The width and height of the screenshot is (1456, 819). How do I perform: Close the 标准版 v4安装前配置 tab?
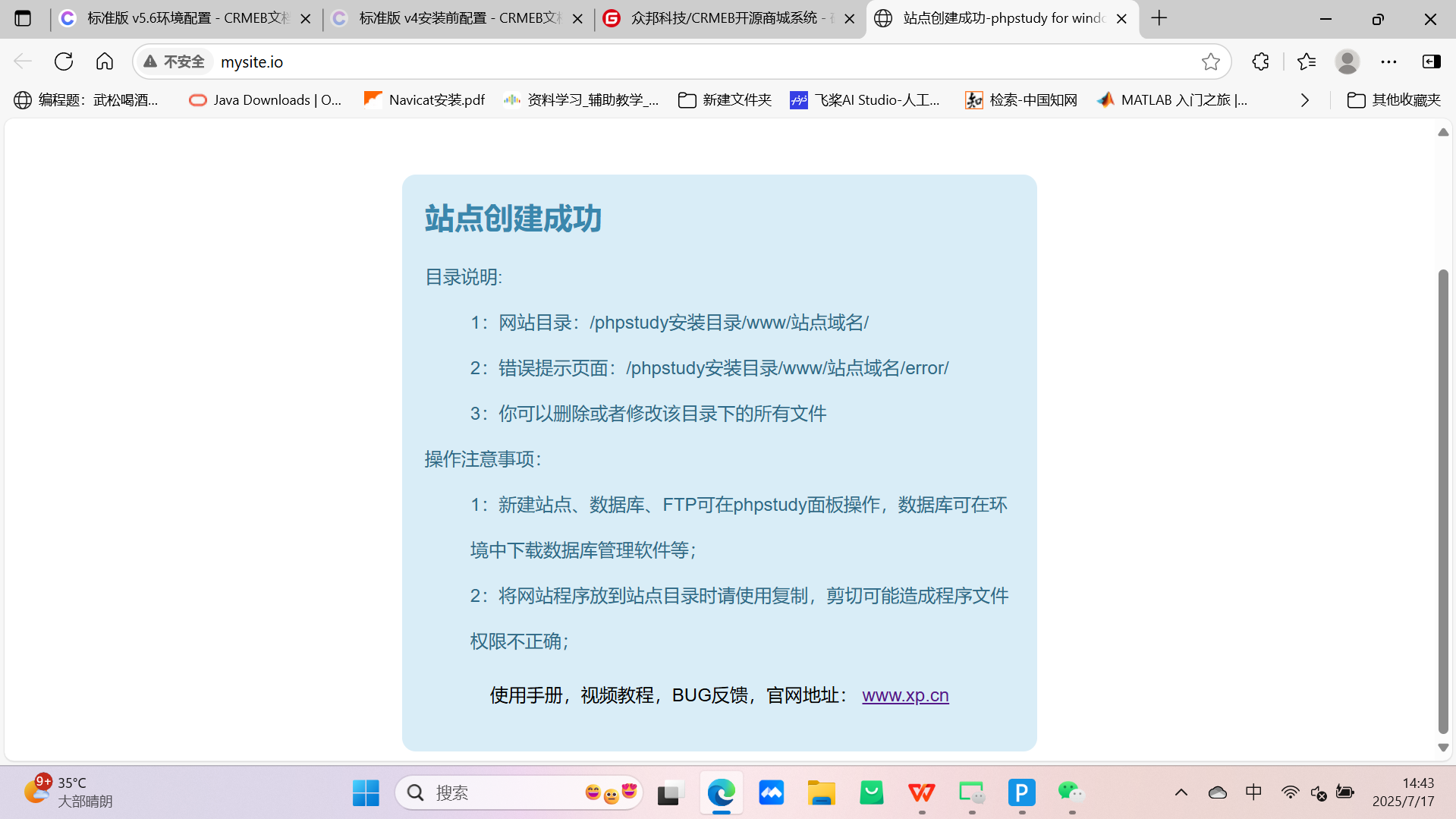[x=577, y=19]
